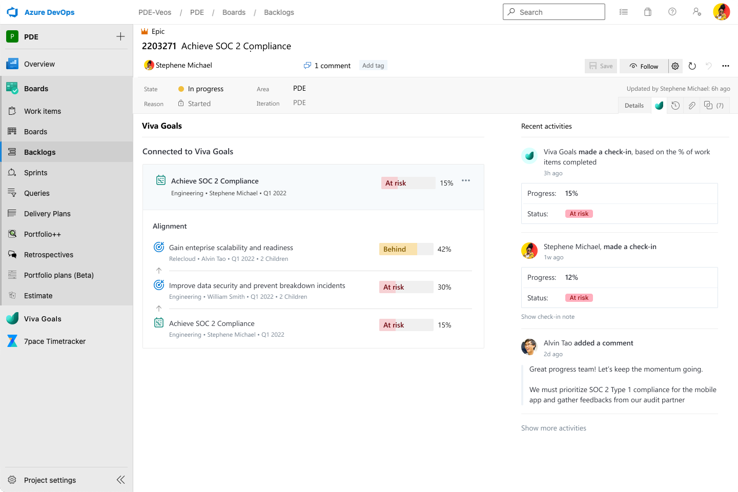Open user settings icon in header

click(697, 12)
